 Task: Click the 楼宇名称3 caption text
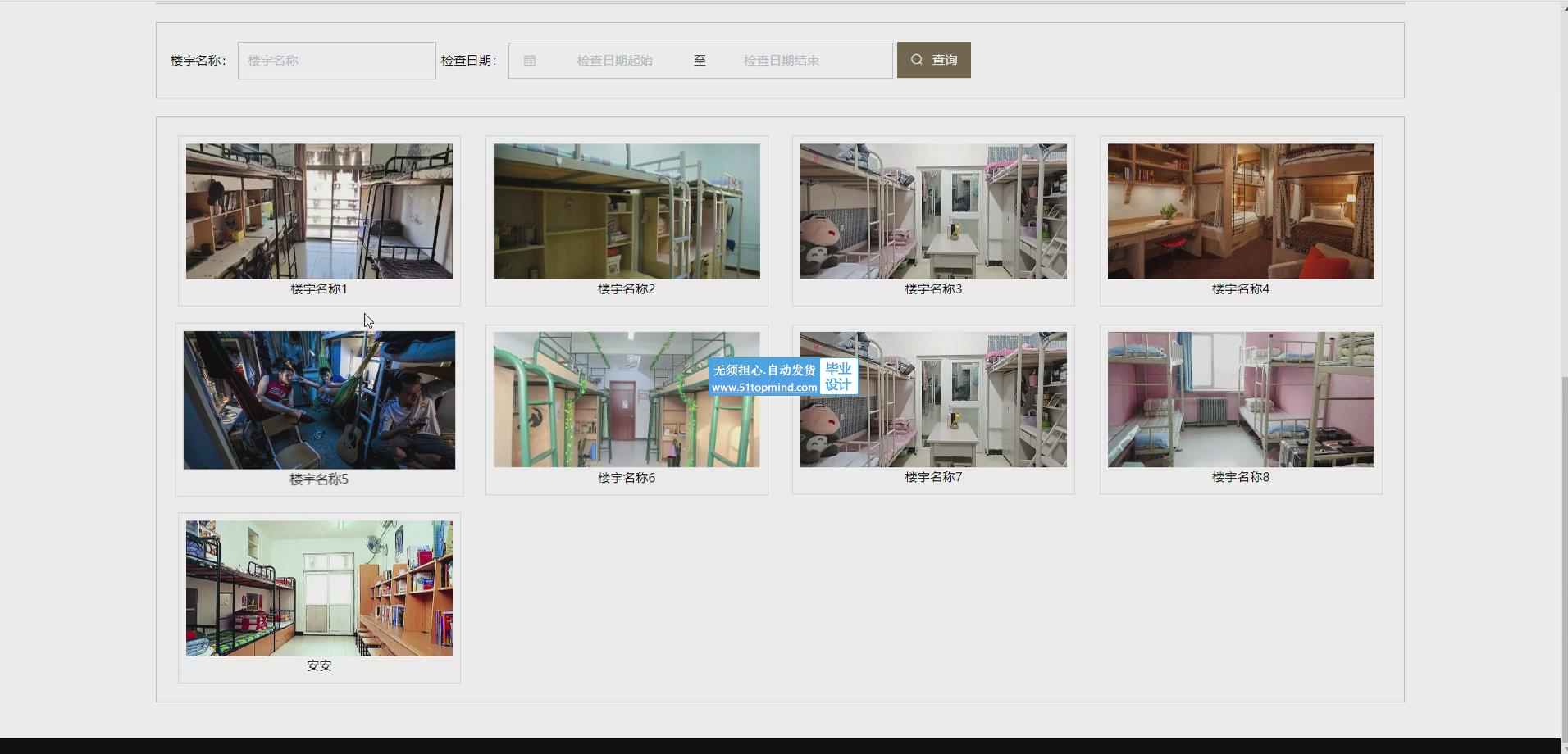click(933, 289)
